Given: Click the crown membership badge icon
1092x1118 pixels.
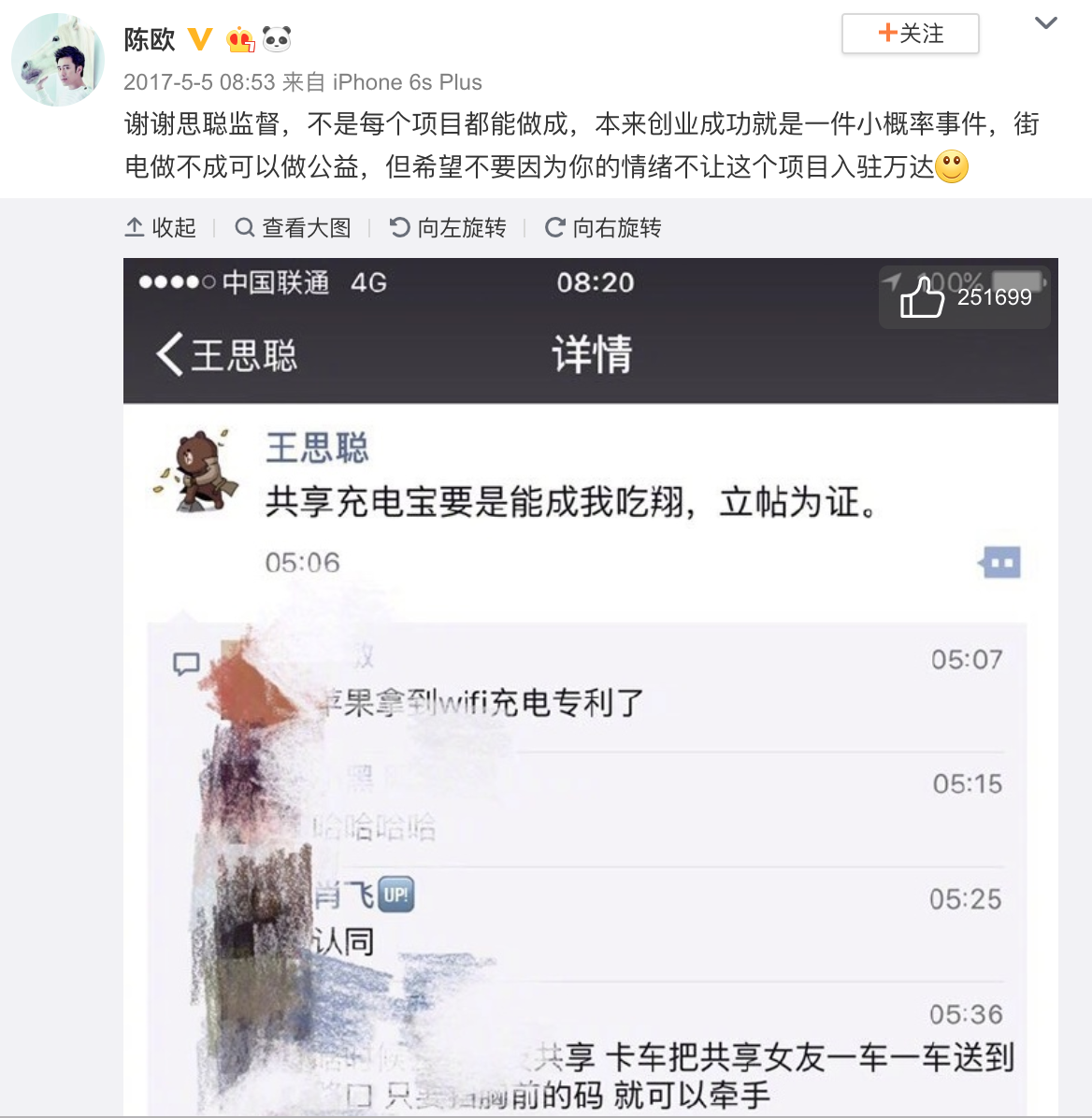Looking at the screenshot, I should 240,39.
